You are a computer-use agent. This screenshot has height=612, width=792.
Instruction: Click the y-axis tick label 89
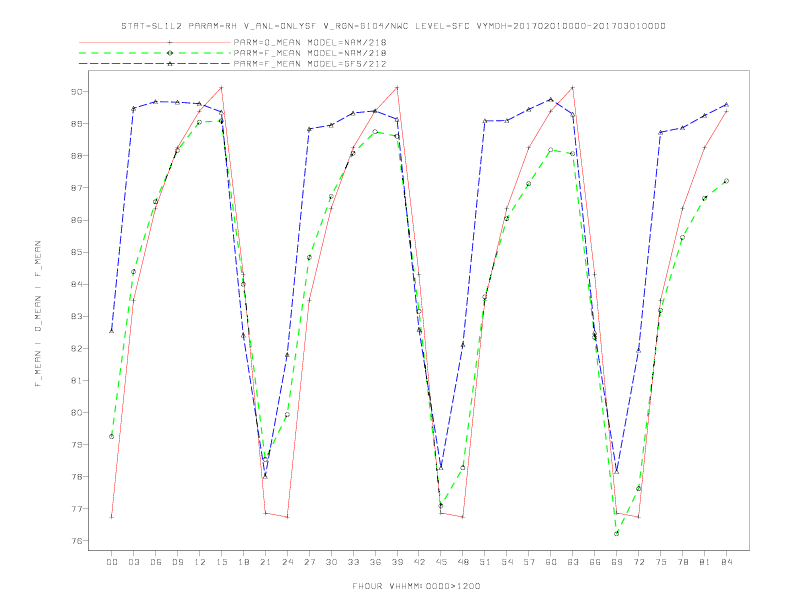pyautogui.click(x=76, y=124)
